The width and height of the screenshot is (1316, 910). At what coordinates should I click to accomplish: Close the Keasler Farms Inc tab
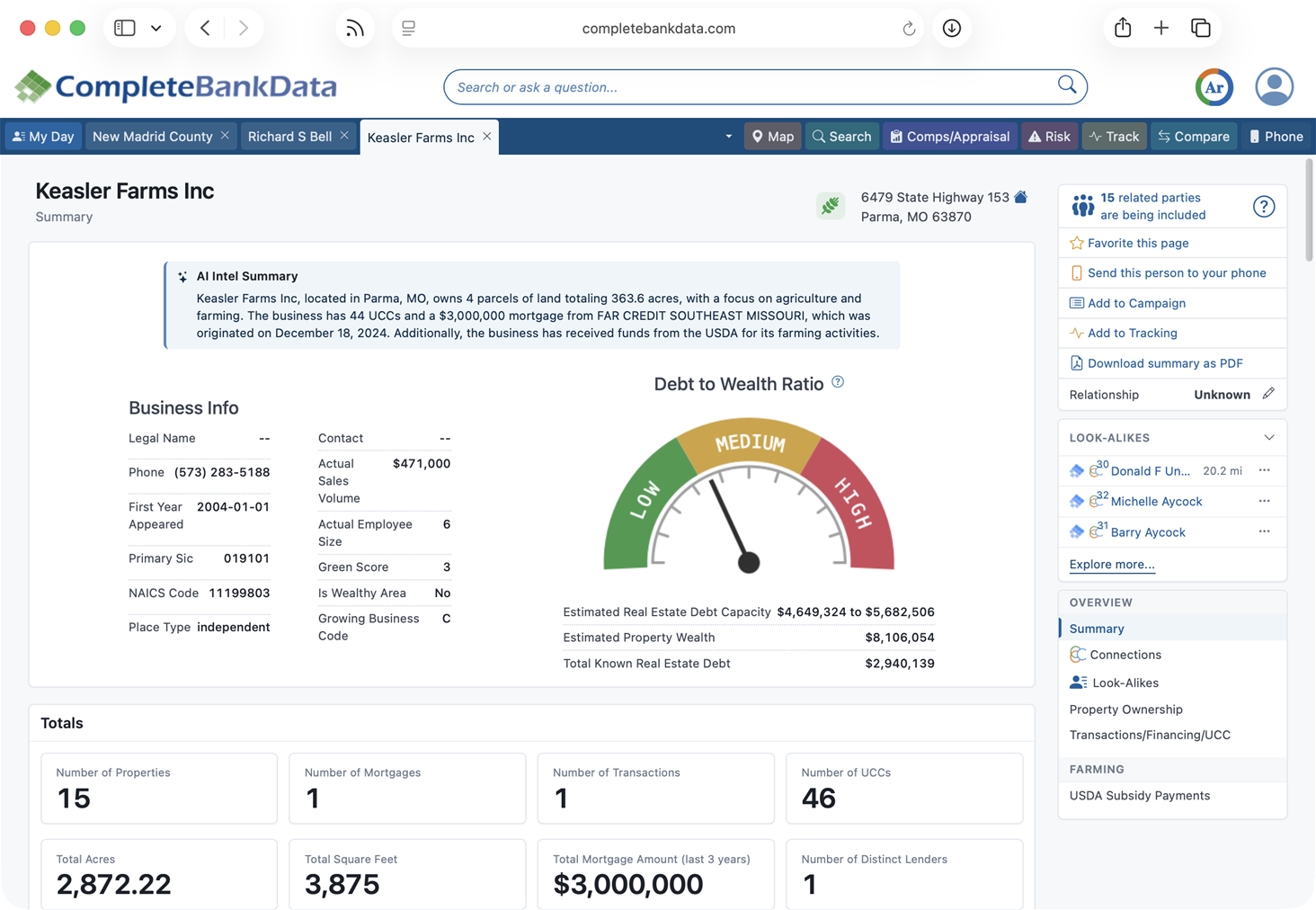tap(487, 137)
